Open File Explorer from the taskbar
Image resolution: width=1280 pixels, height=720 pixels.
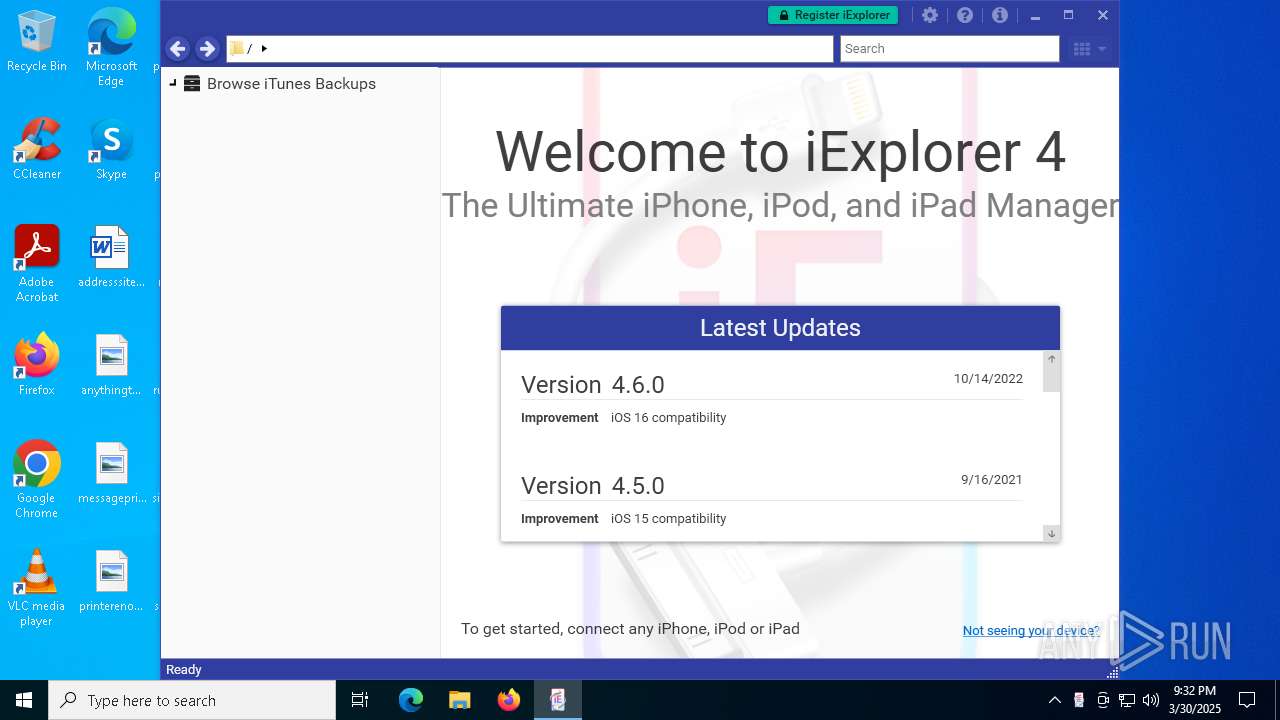click(x=459, y=700)
